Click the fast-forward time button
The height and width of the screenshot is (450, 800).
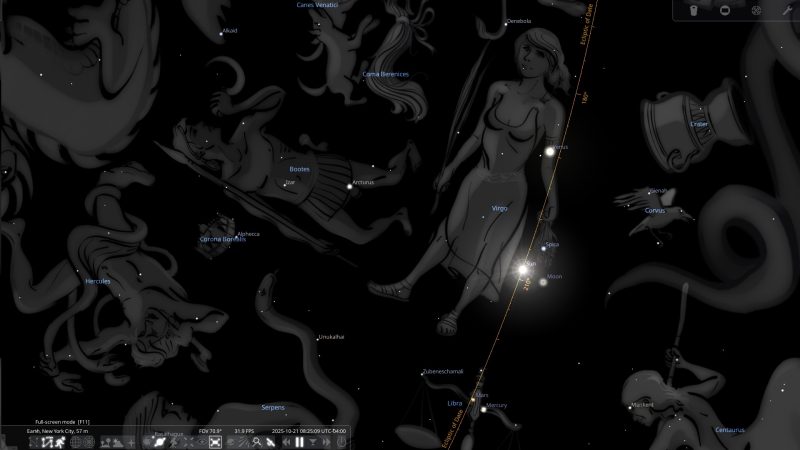pyautogui.click(x=327, y=442)
